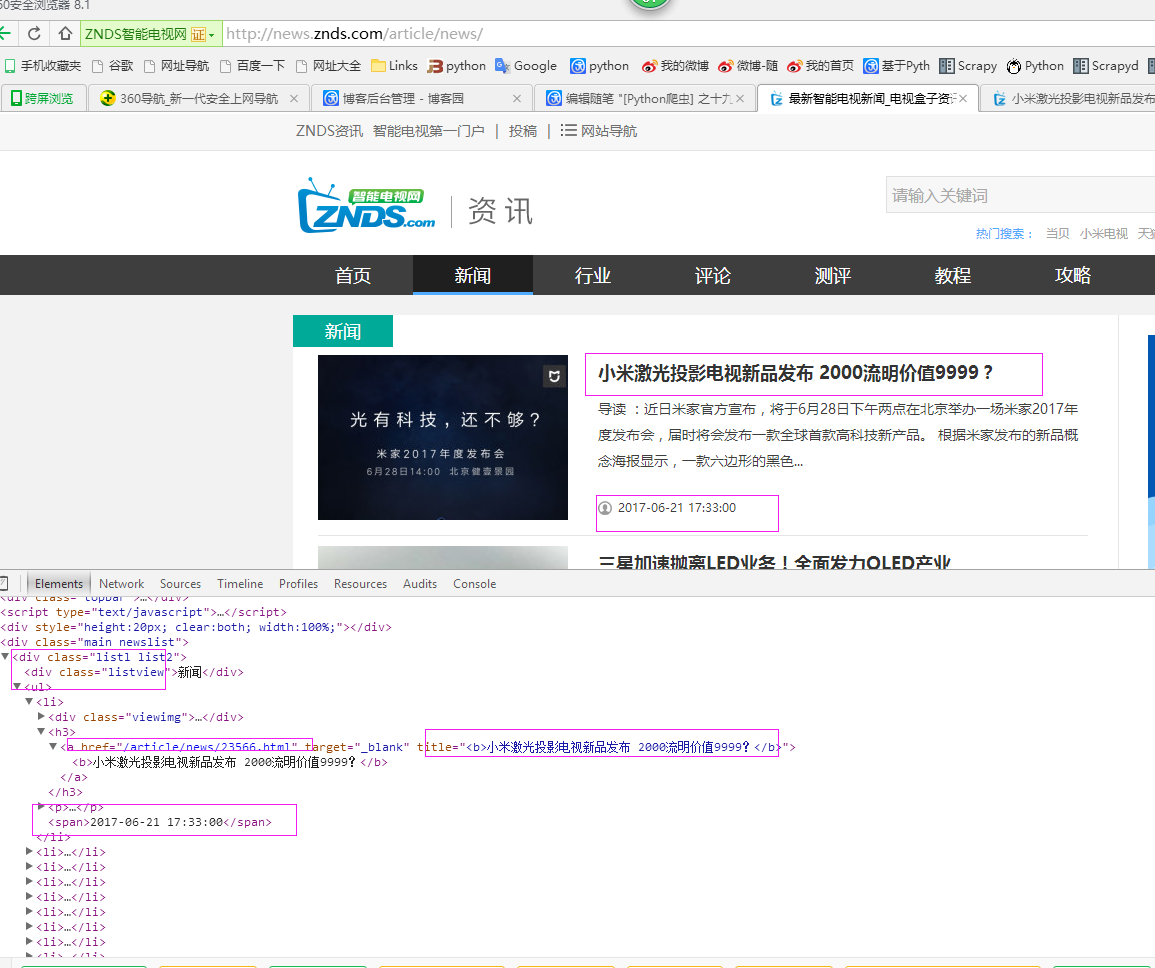Open the 测评 nav item
Viewport: 1155px width, 968px height.
pyautogui.click(x=833, y=276)
